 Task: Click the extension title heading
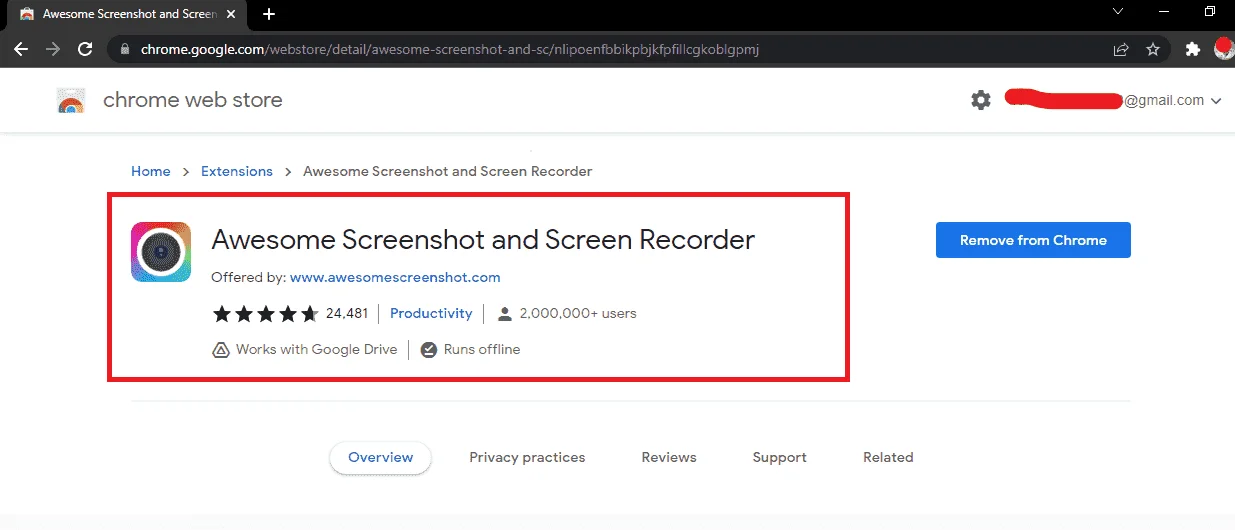pyautogui.click(x=483, y=240)
